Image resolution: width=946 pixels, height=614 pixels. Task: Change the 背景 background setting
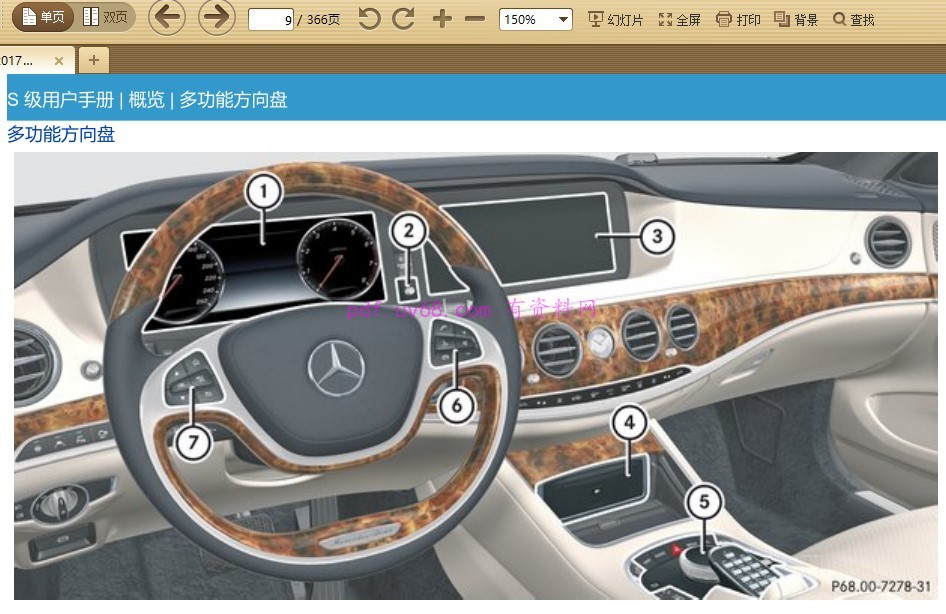tap(796, 18)
